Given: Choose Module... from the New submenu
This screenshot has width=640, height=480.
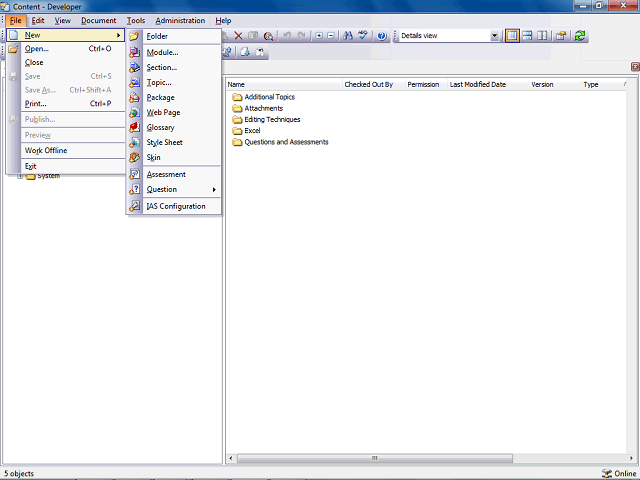Looking at the screenshot, I should (x=174, y=52).
